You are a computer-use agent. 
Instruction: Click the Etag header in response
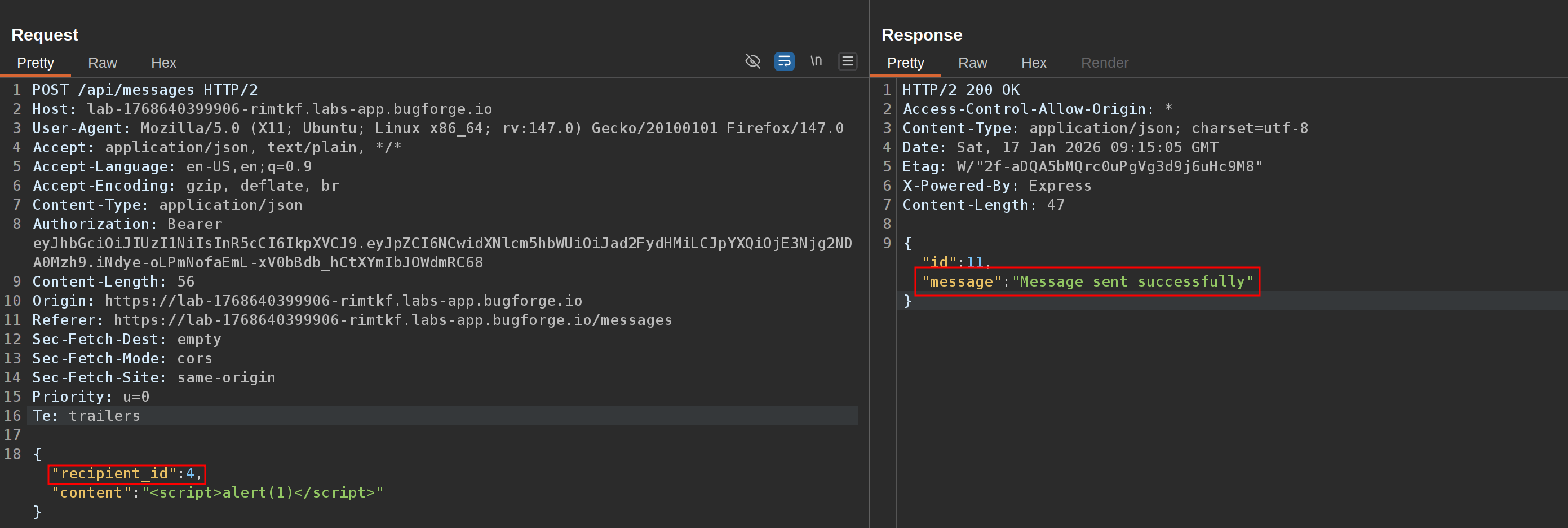1082,167
